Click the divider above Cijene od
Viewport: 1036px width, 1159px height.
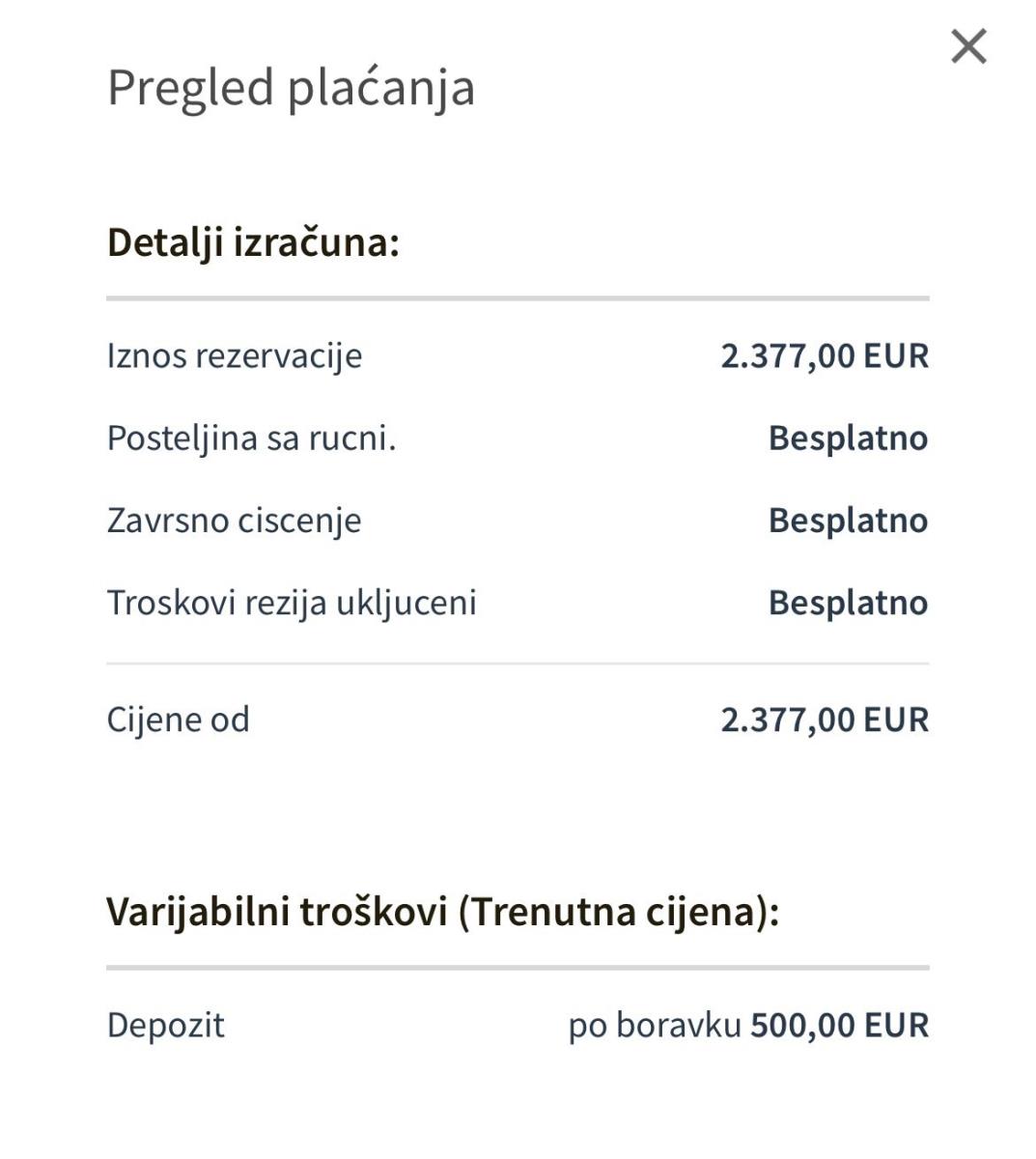coord(518,664)
